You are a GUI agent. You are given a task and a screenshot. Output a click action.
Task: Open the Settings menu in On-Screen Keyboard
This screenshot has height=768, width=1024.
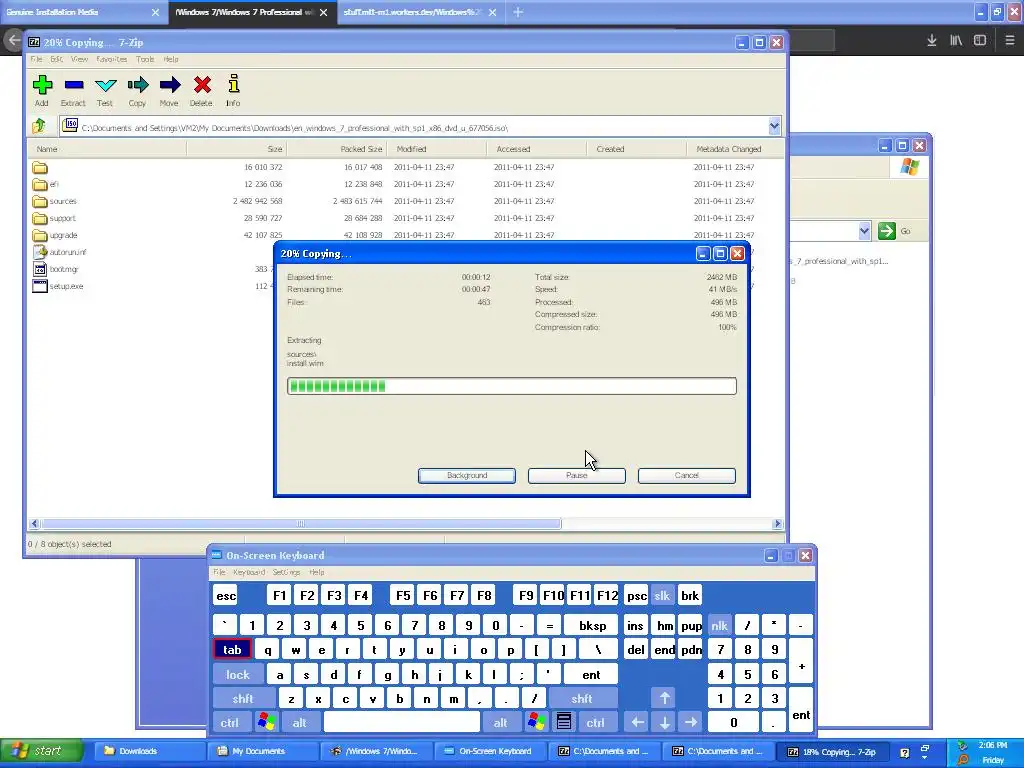[286, 572]
